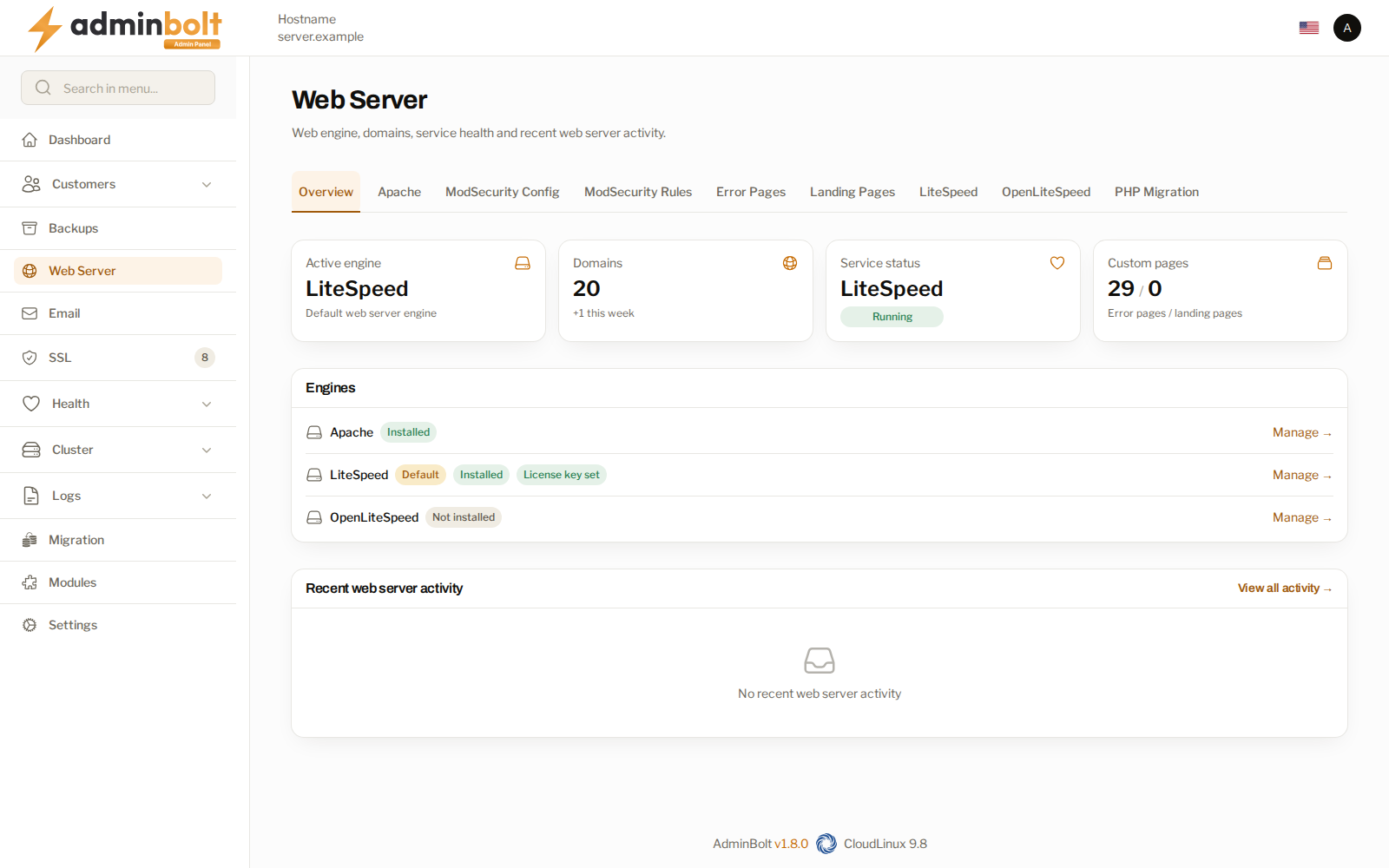
Task: Click the search magnifier icon
Action: coord(43,88)
